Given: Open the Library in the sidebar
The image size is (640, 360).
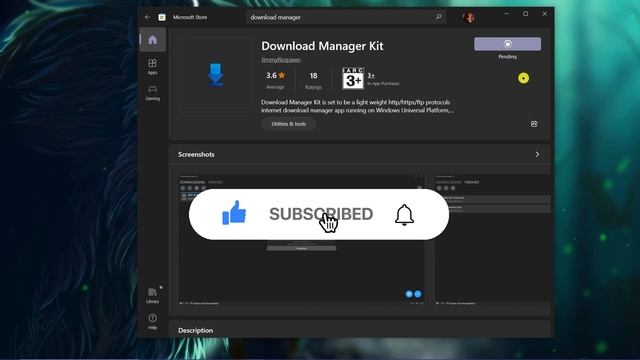Looking at the screenshot, I should [152, 296].
